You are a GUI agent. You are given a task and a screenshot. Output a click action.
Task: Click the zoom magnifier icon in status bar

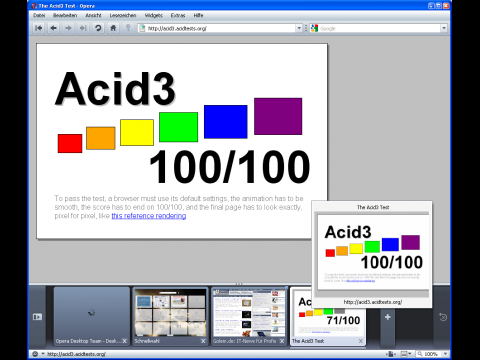coord(420,354)
